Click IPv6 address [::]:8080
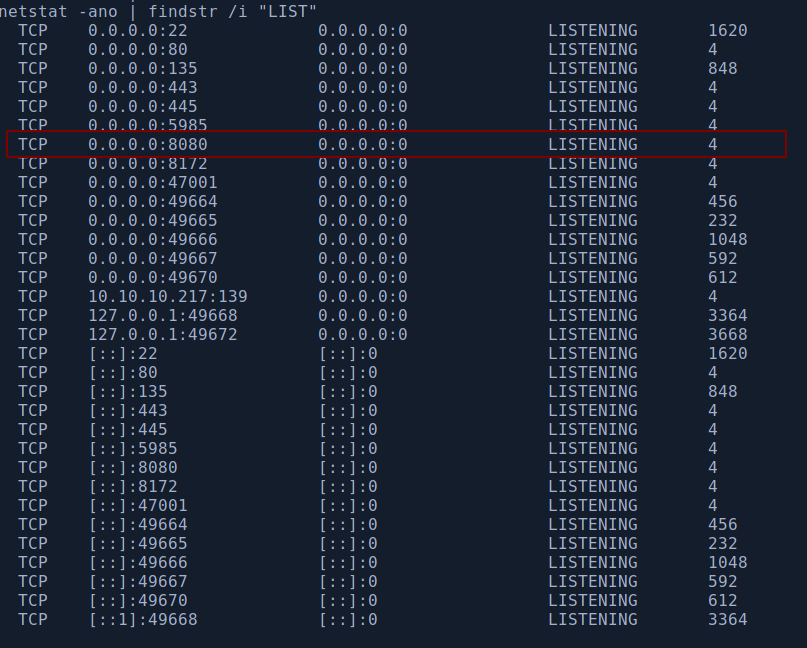Viewport: 807px width, 648px height. point(133,468)
